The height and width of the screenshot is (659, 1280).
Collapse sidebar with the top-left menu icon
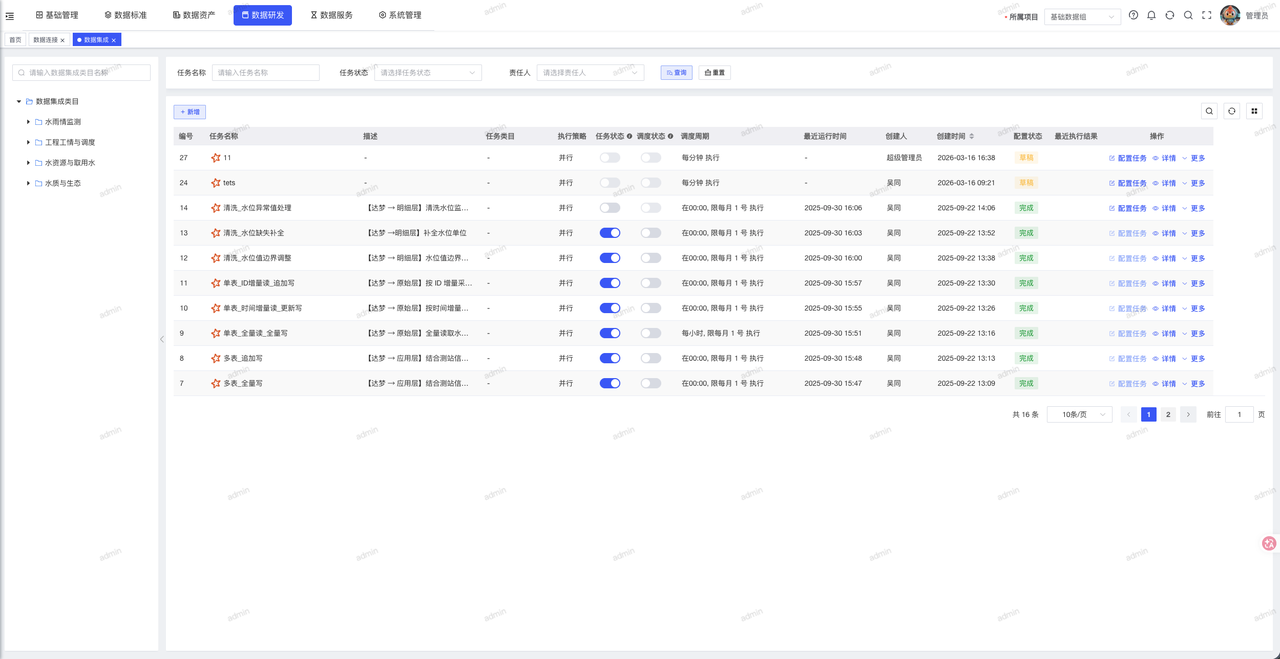pos(10,16)
